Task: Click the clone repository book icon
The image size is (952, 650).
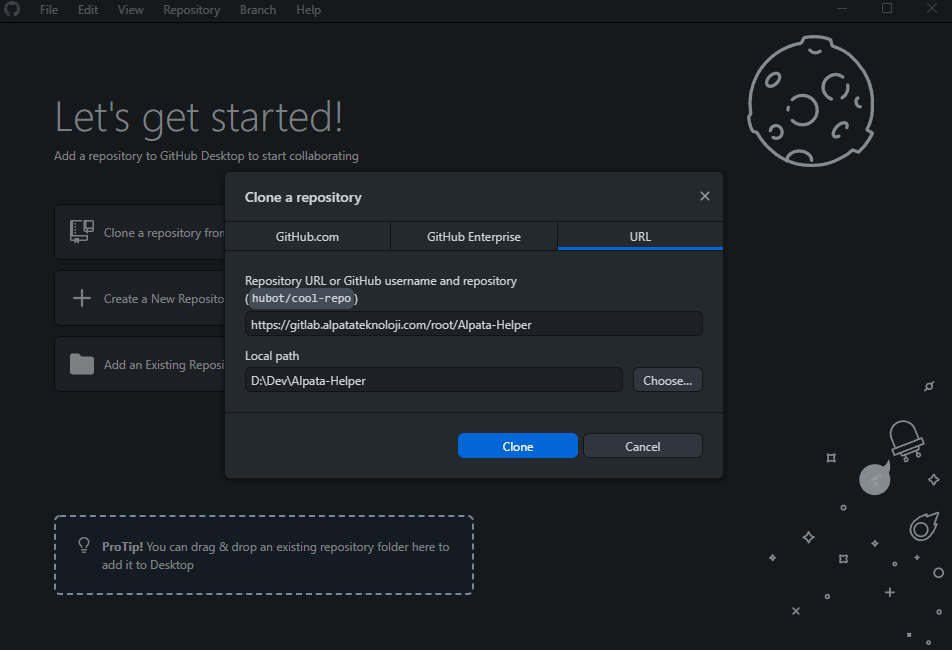Action: [81, 232]
